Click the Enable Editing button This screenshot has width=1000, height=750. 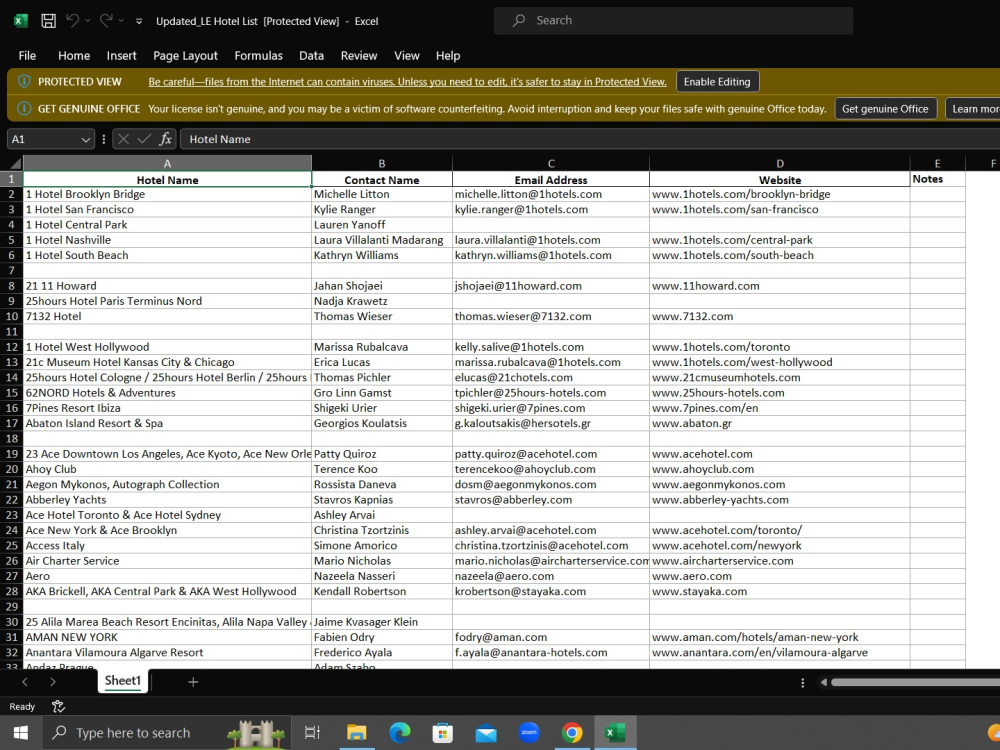click(717, 82)
